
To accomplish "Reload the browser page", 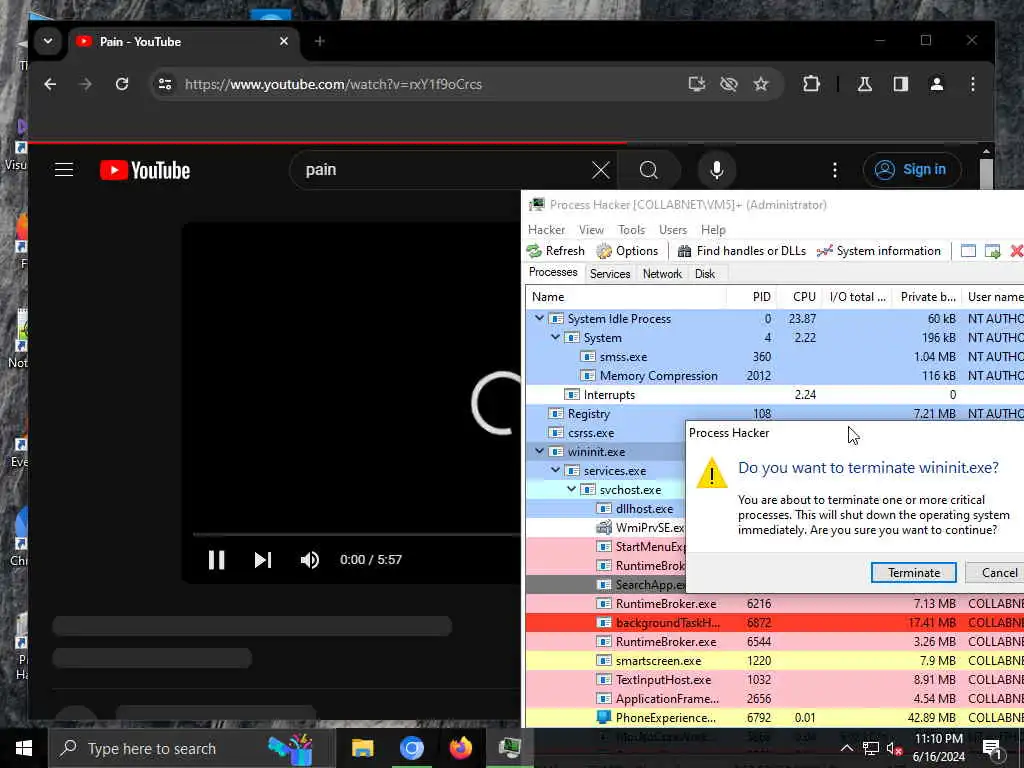I will 122,84.
